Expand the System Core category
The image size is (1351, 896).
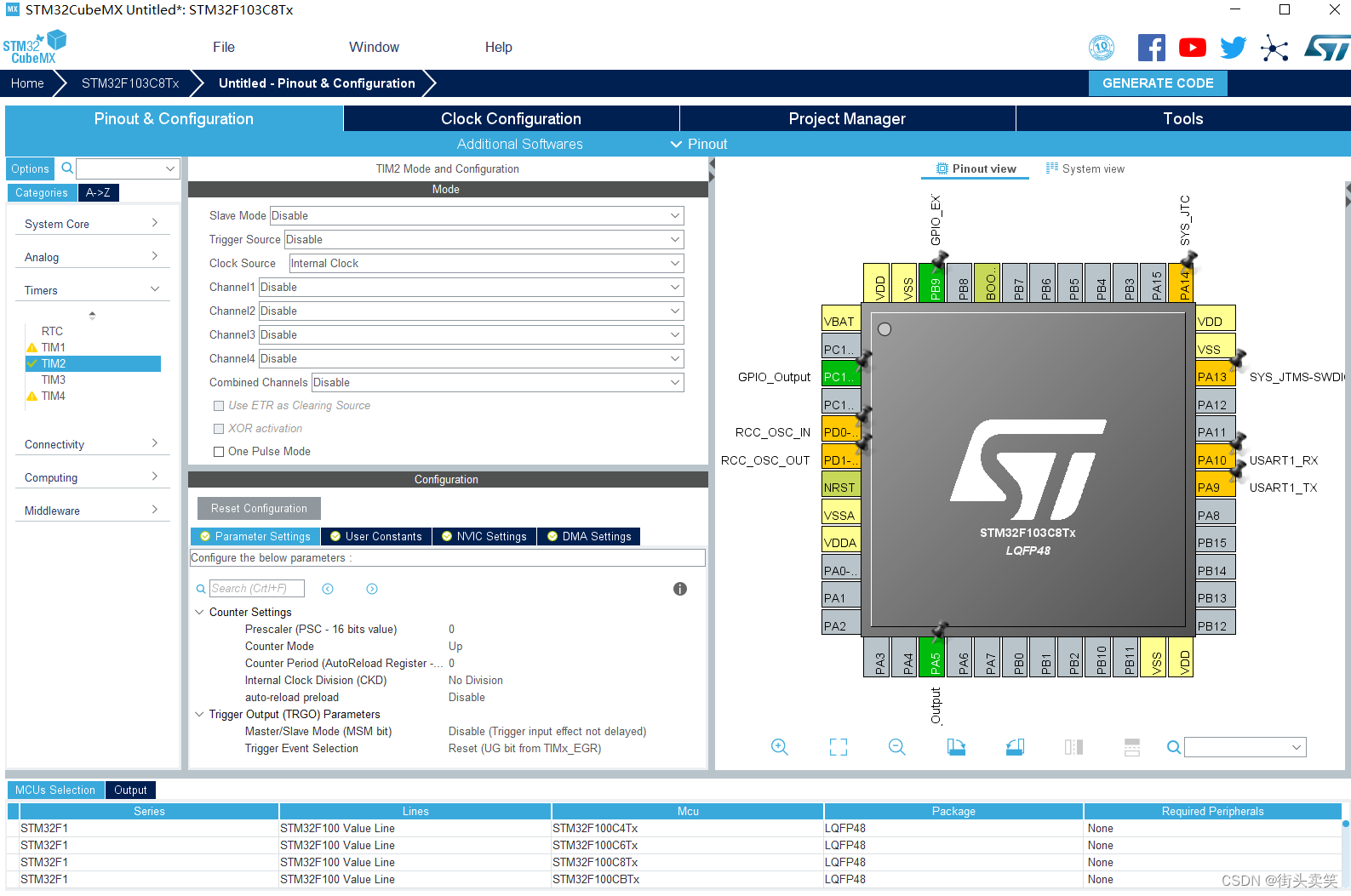pos(92,224)
